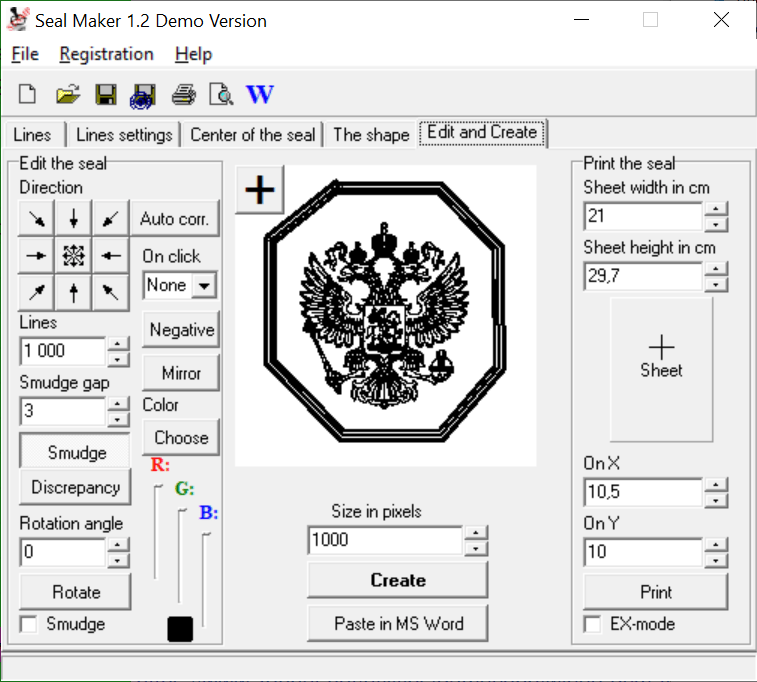Click the black color swatch

click(180, 629)
